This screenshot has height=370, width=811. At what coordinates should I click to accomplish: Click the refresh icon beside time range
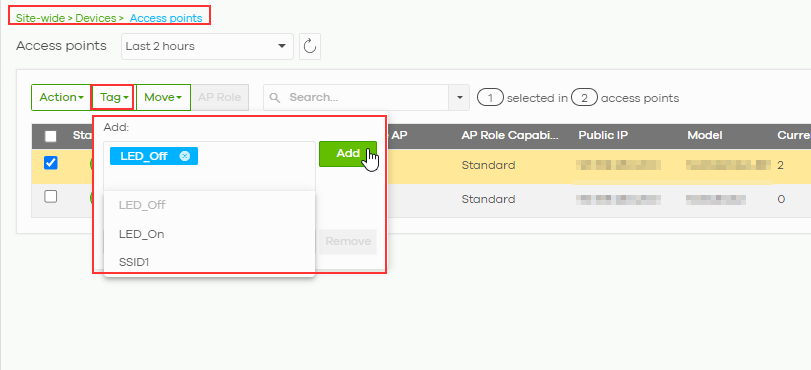(x=310, y=47)
